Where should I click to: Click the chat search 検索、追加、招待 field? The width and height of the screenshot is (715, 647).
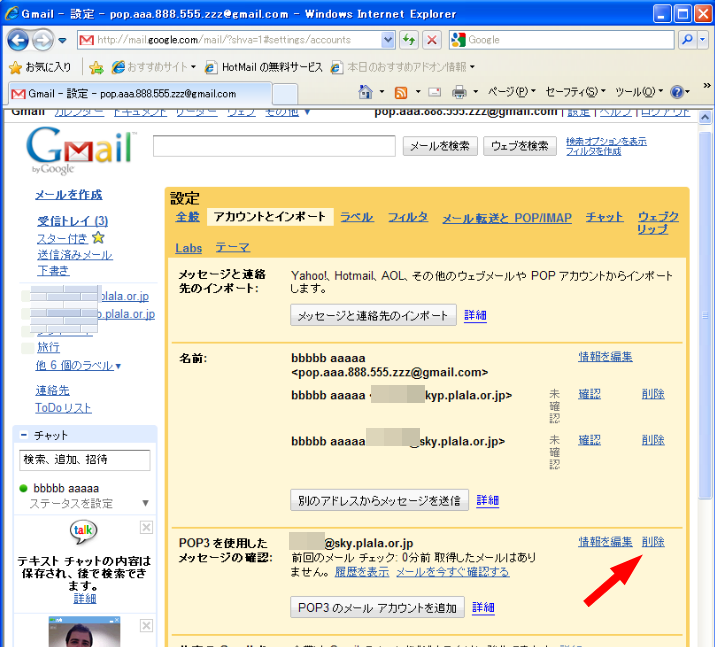pos(85,460)
